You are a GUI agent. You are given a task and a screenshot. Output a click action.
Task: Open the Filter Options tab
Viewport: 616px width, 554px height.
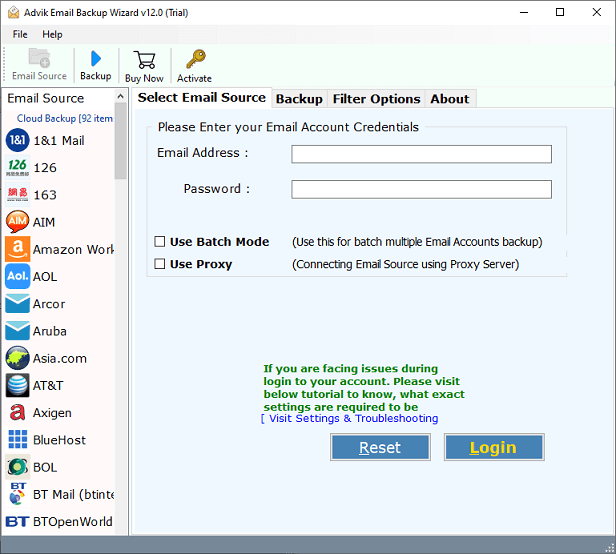click(x=376, y=99)
